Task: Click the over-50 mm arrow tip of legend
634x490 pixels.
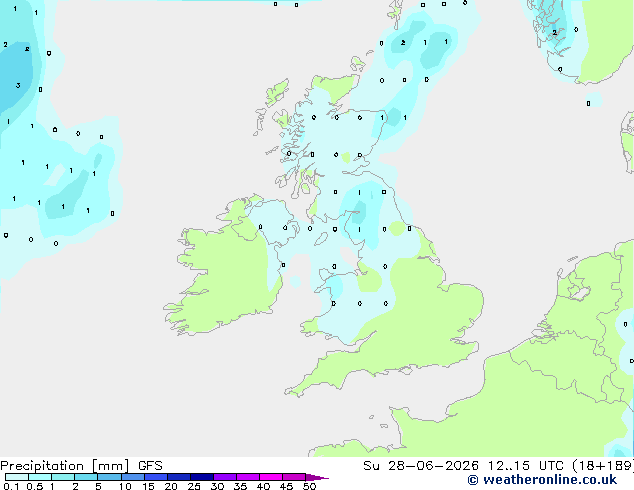Action: click(317, 477)
